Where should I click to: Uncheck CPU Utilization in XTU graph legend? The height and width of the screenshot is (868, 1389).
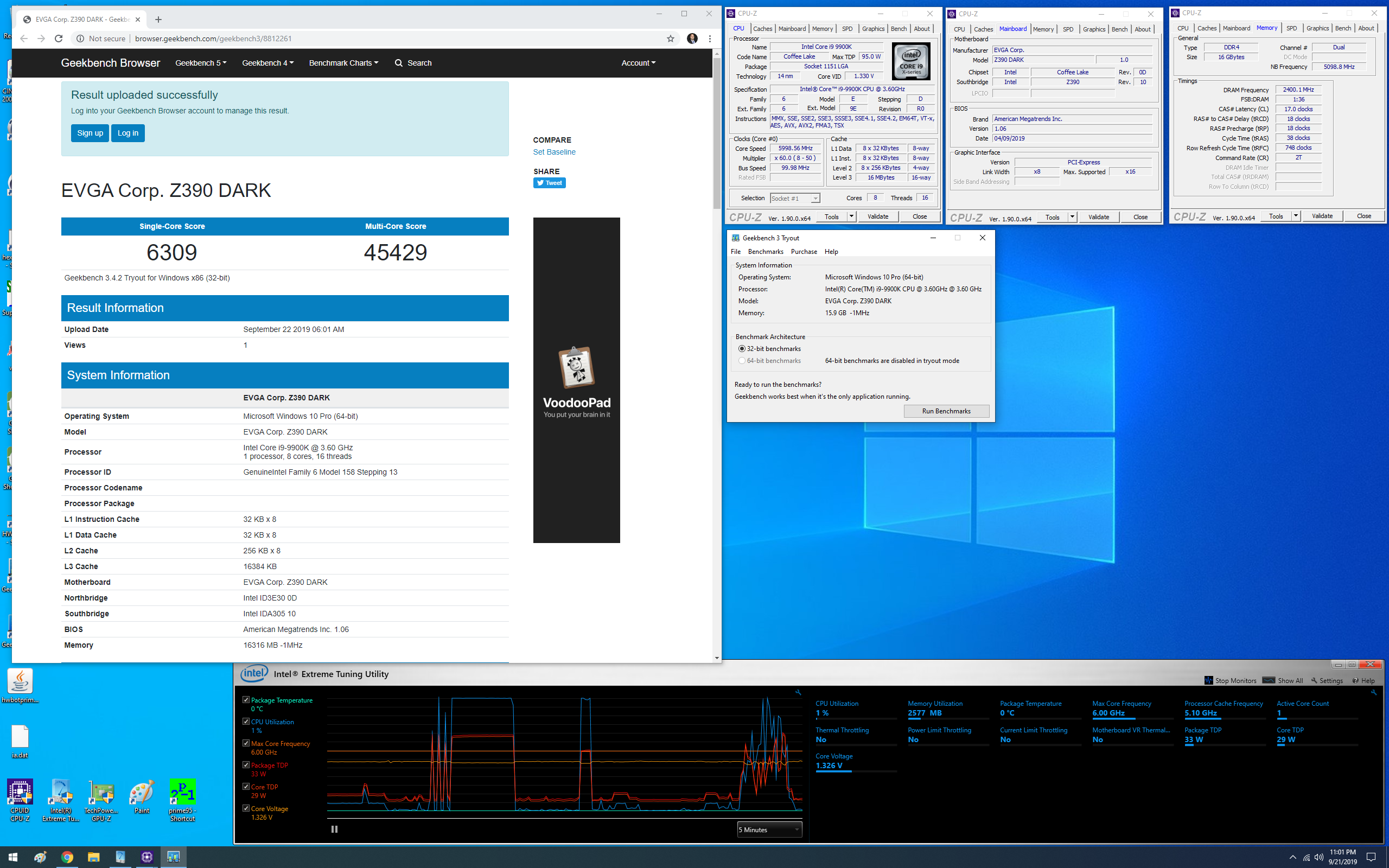pos(246,722)
